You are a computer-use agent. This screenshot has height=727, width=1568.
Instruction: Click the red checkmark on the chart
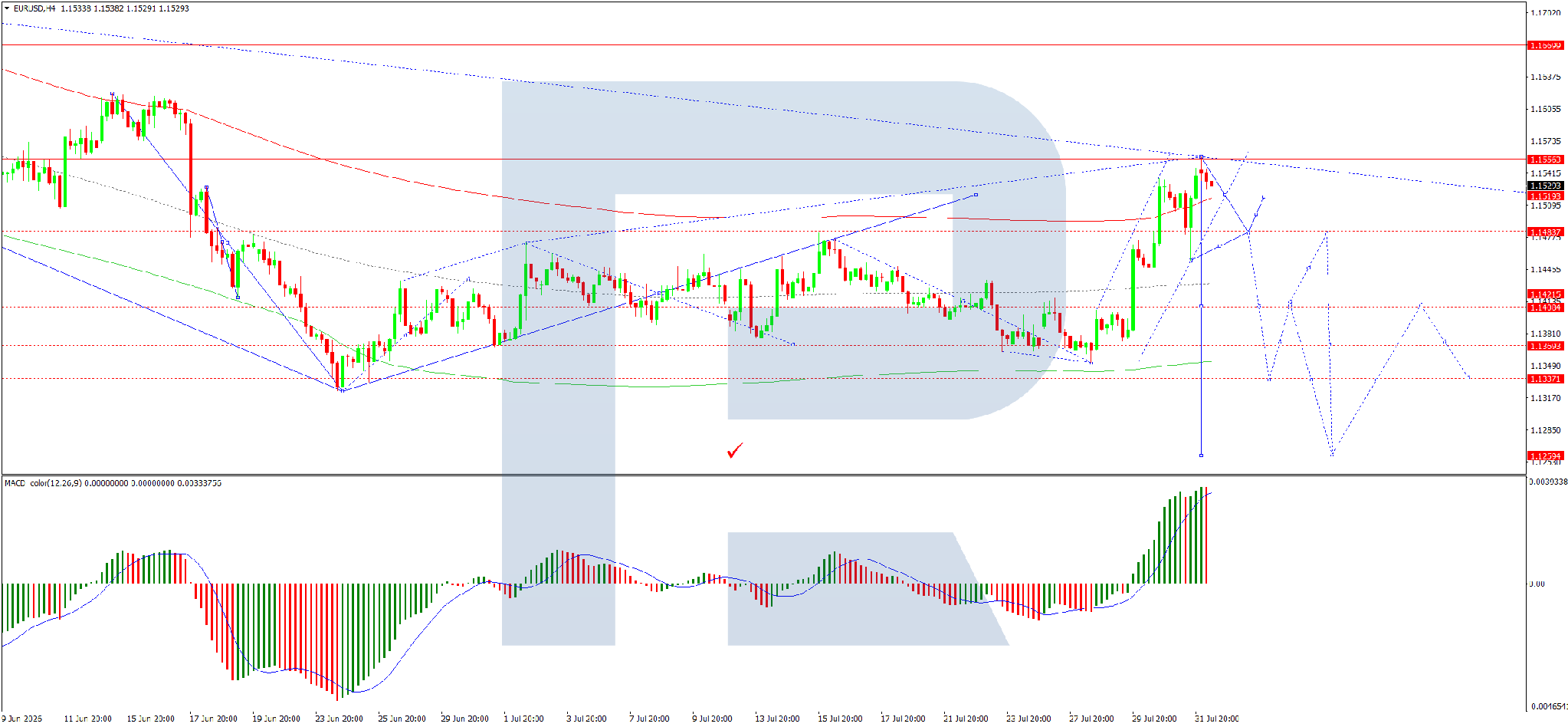click(x=735, y=450)
